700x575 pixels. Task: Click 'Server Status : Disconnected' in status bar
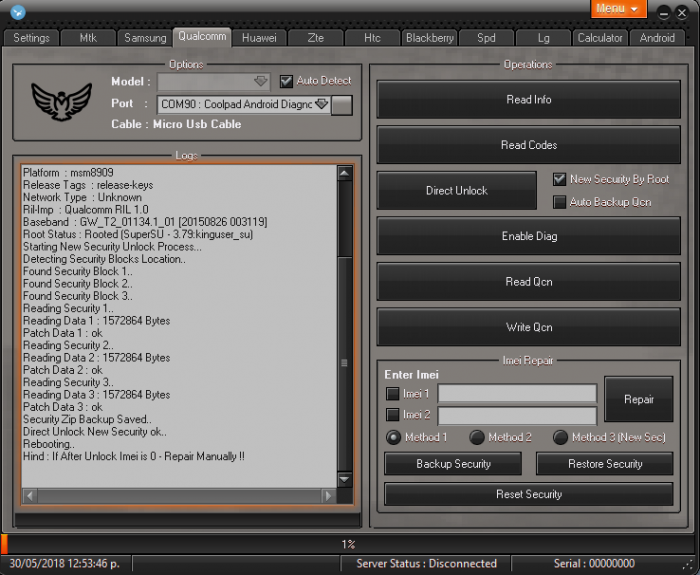click(x=426, y=564)
